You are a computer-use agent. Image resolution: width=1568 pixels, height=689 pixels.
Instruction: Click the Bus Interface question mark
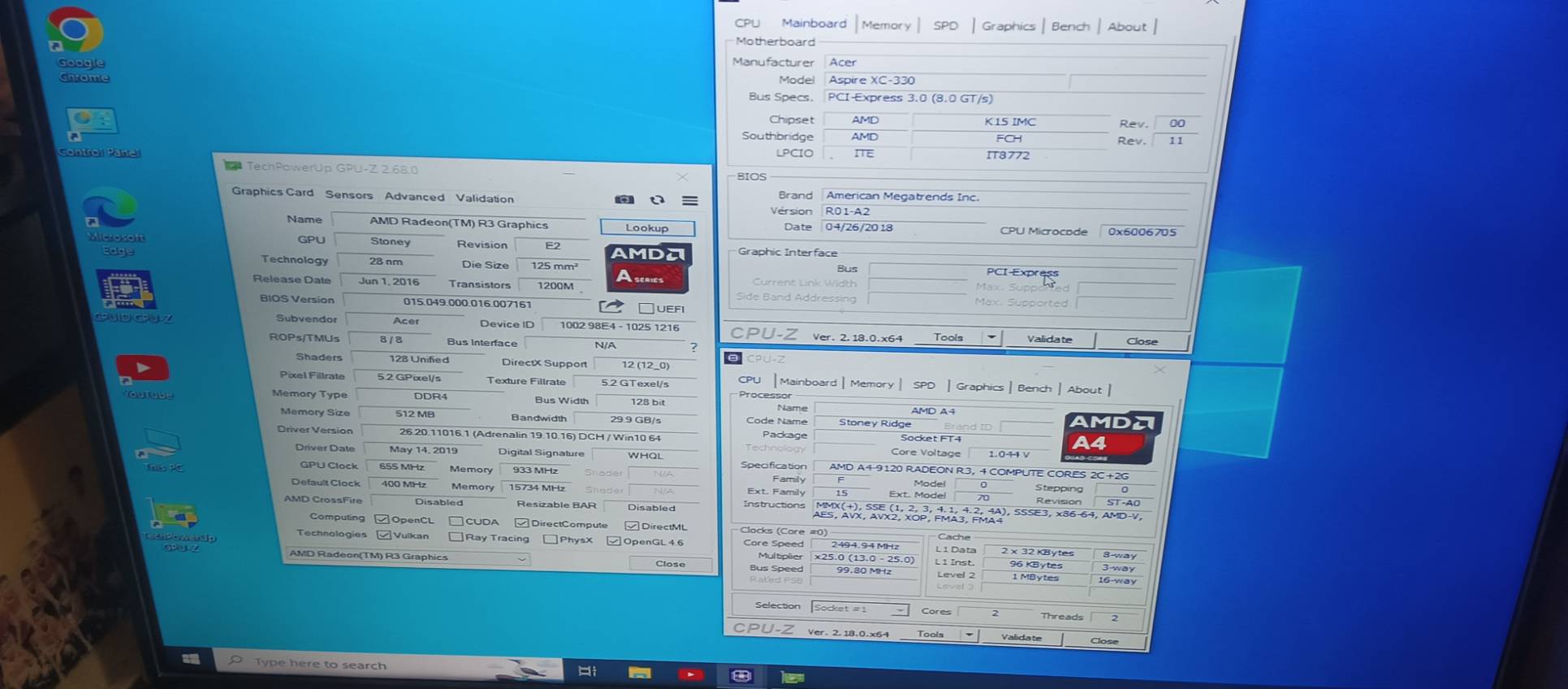(x=693, y=347)
